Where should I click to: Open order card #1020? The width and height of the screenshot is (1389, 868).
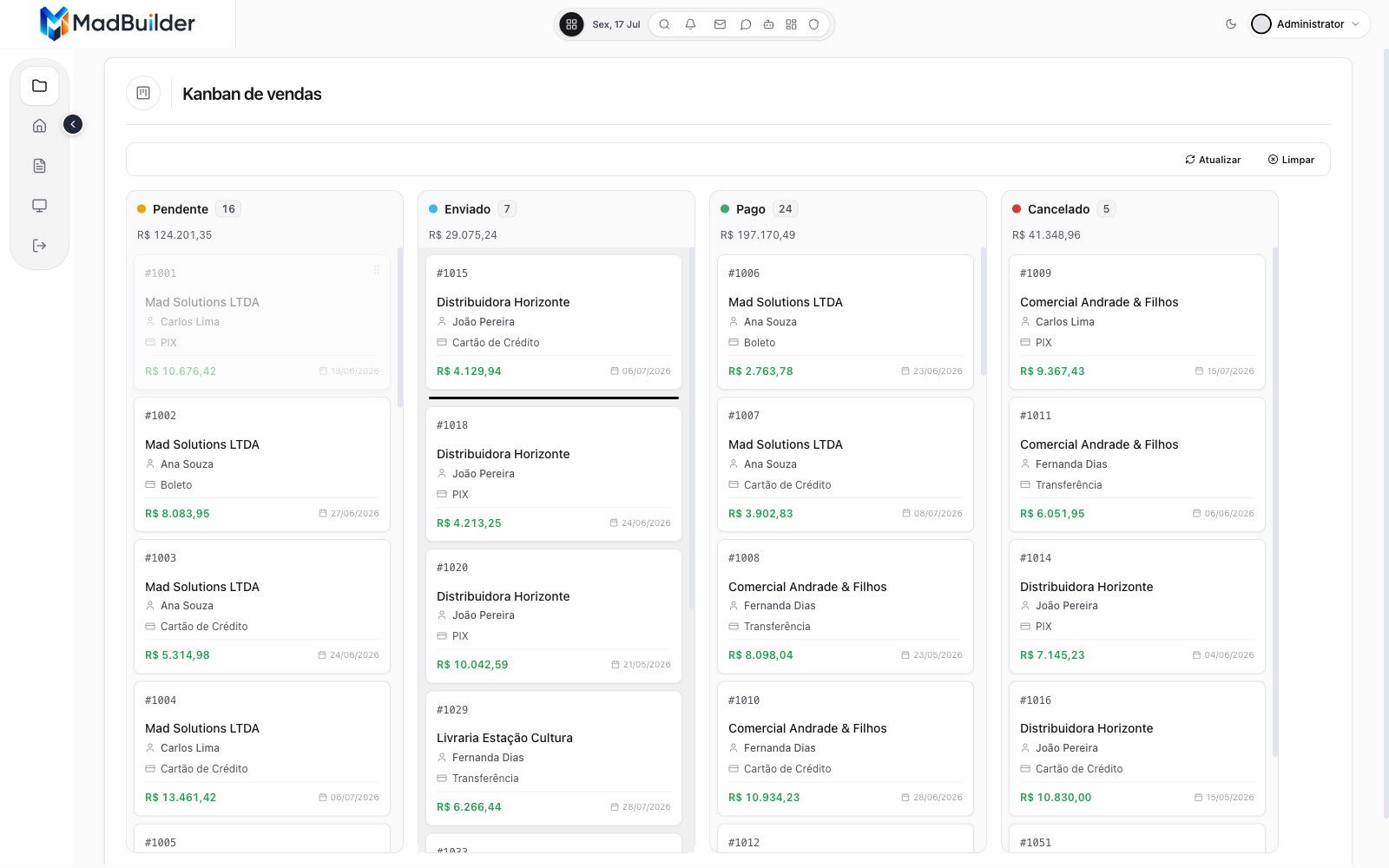pyautogui.click(x=554, y=615)
